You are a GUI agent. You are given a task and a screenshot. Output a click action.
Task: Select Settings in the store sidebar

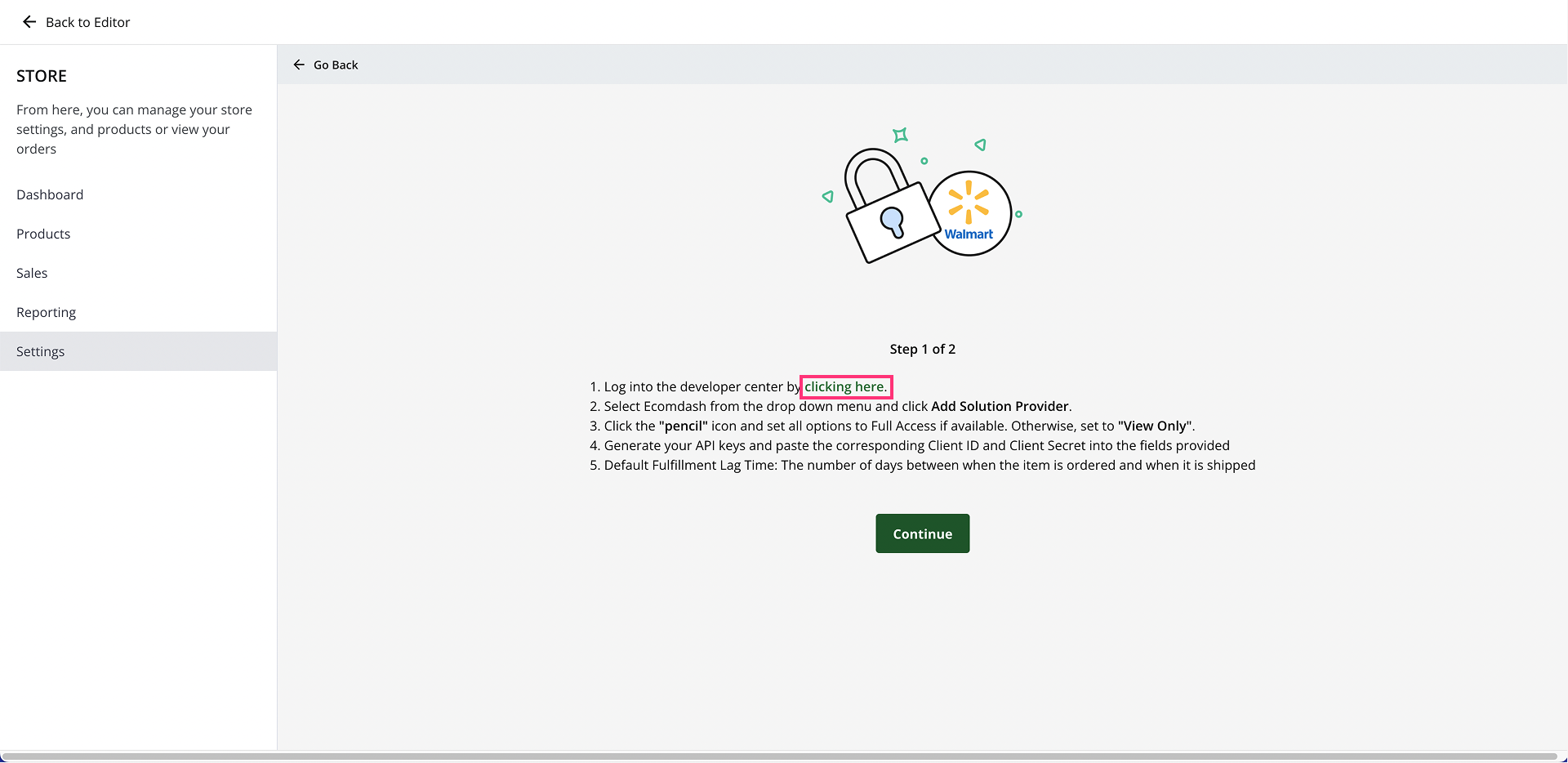pos(138,351)
